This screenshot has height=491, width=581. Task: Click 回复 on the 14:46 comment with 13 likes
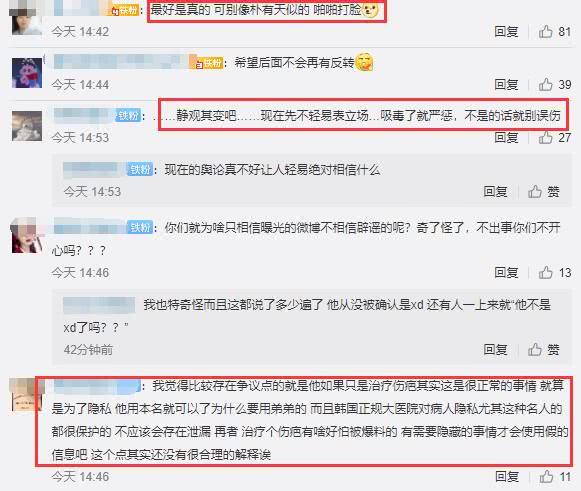[x=506, y=273]
